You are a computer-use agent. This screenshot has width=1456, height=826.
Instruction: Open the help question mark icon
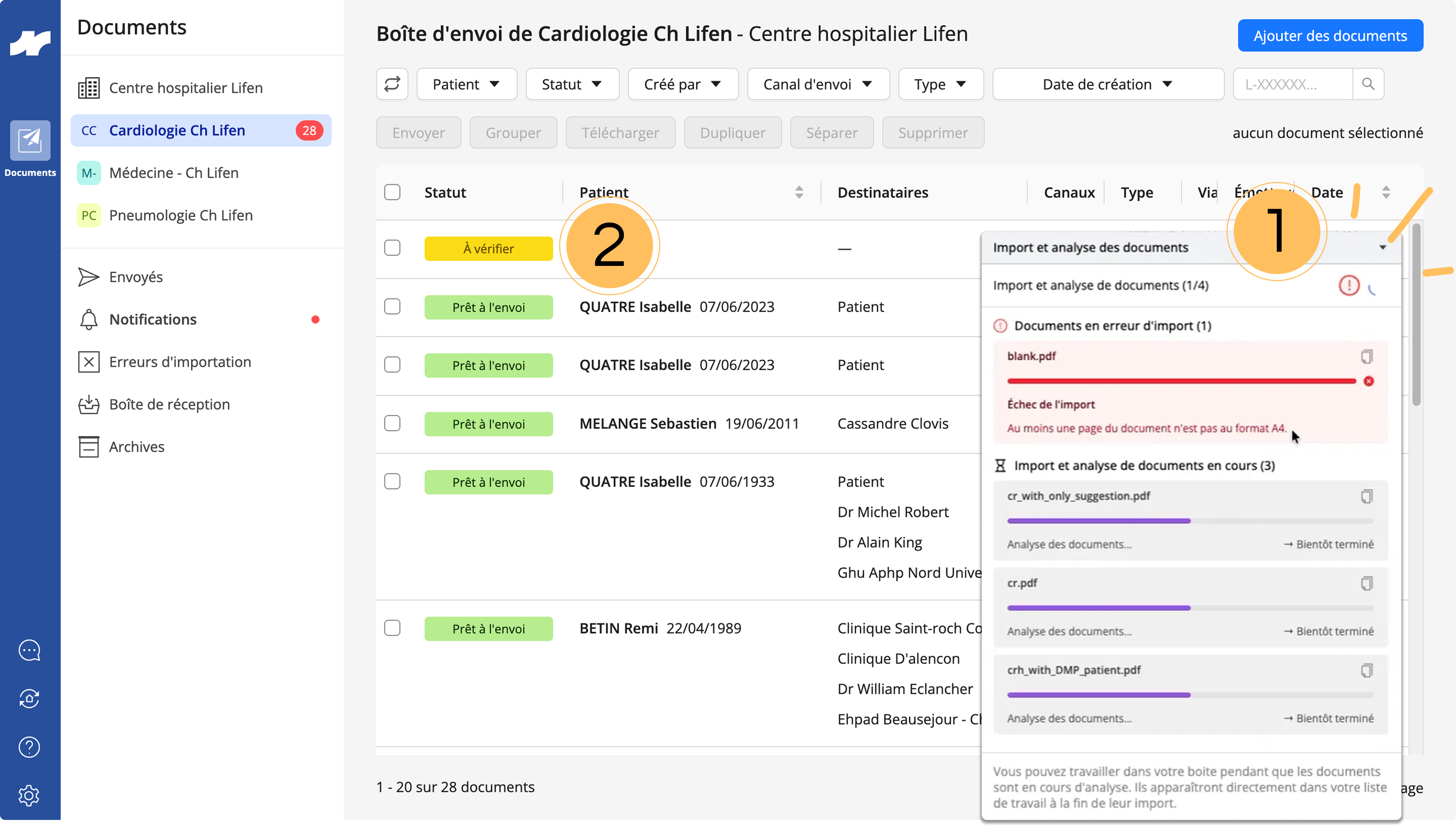coord(30,747)
